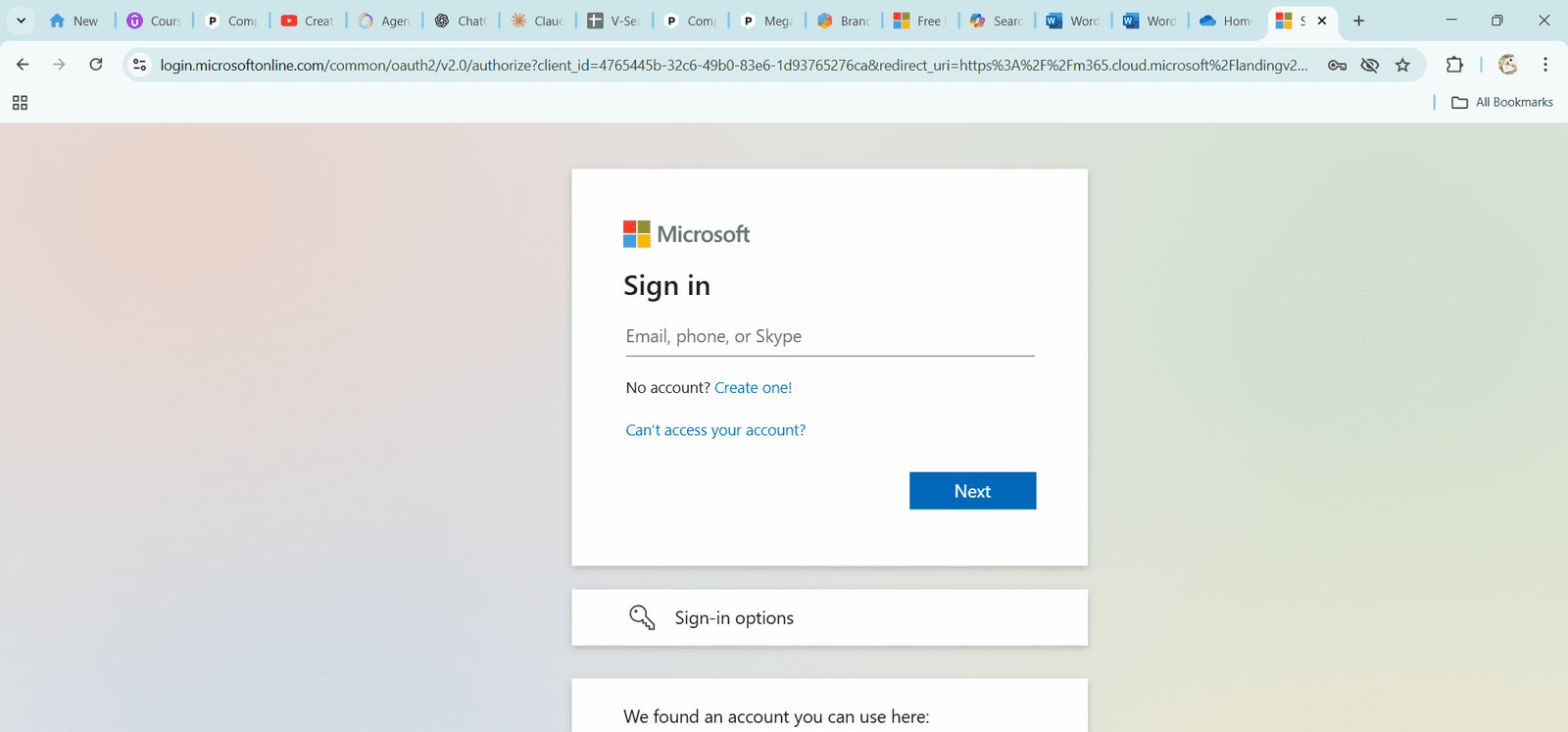Focus the Email, phone, or Skype field
This screenshot has height=732, width=1568.
click(829, 337)
